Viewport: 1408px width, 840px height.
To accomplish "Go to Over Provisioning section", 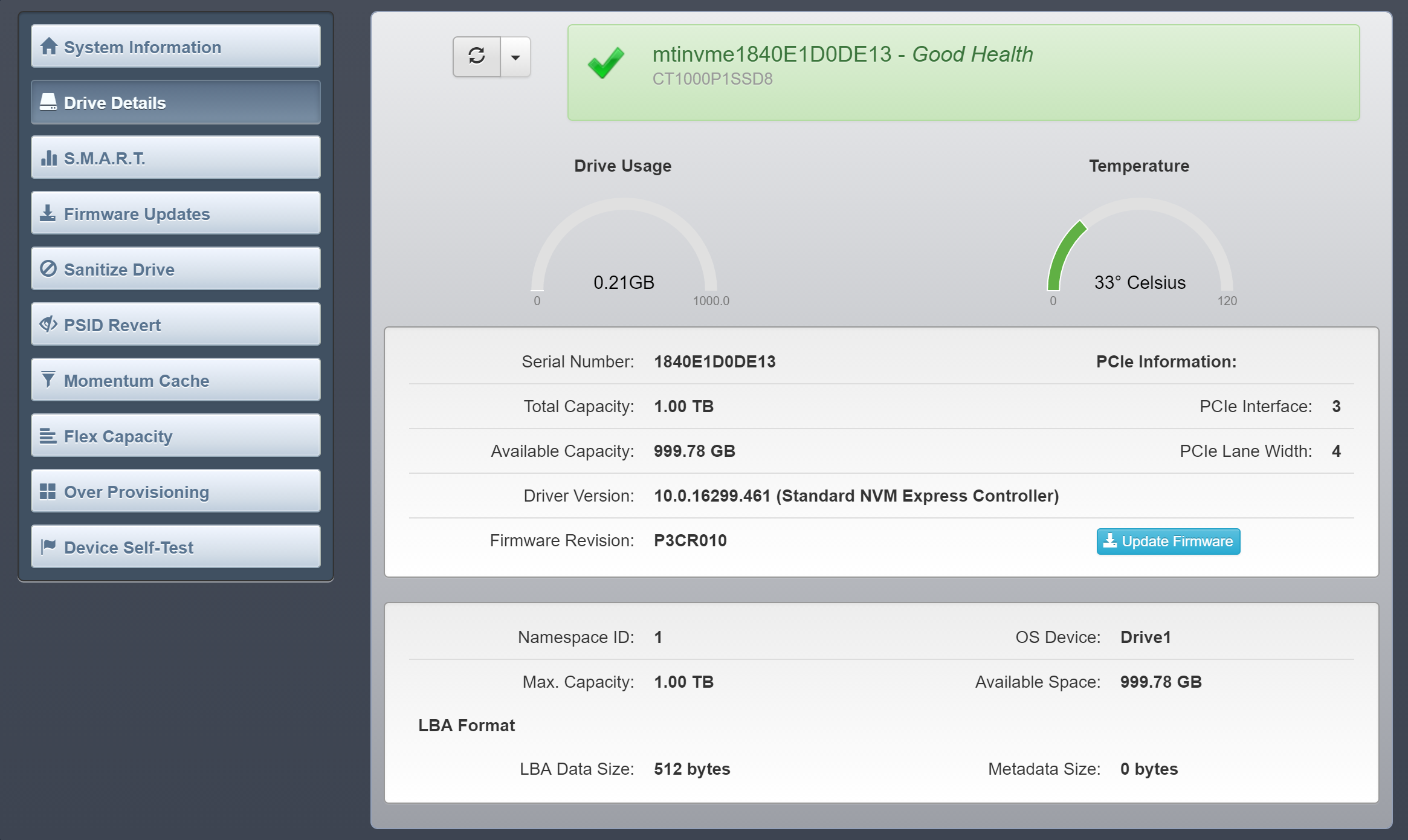I will tap(175, 491).
